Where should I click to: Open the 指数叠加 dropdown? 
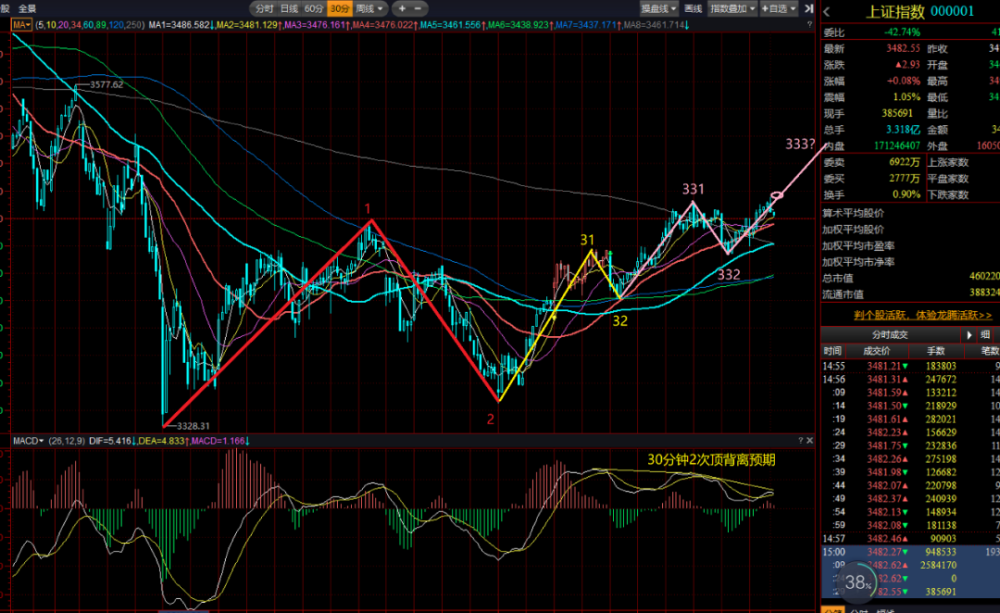pyautogui.click(x=732, y=8)
